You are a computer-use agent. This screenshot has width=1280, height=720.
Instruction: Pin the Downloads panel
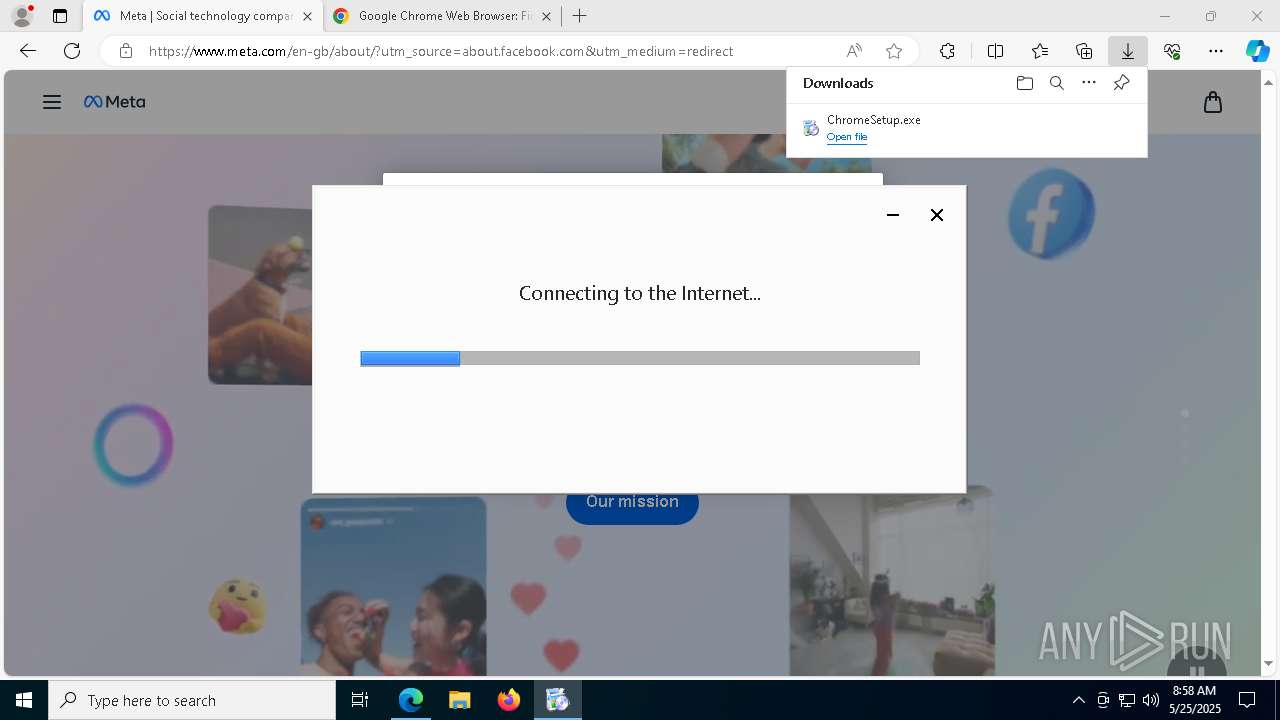tap(1122, 83)
